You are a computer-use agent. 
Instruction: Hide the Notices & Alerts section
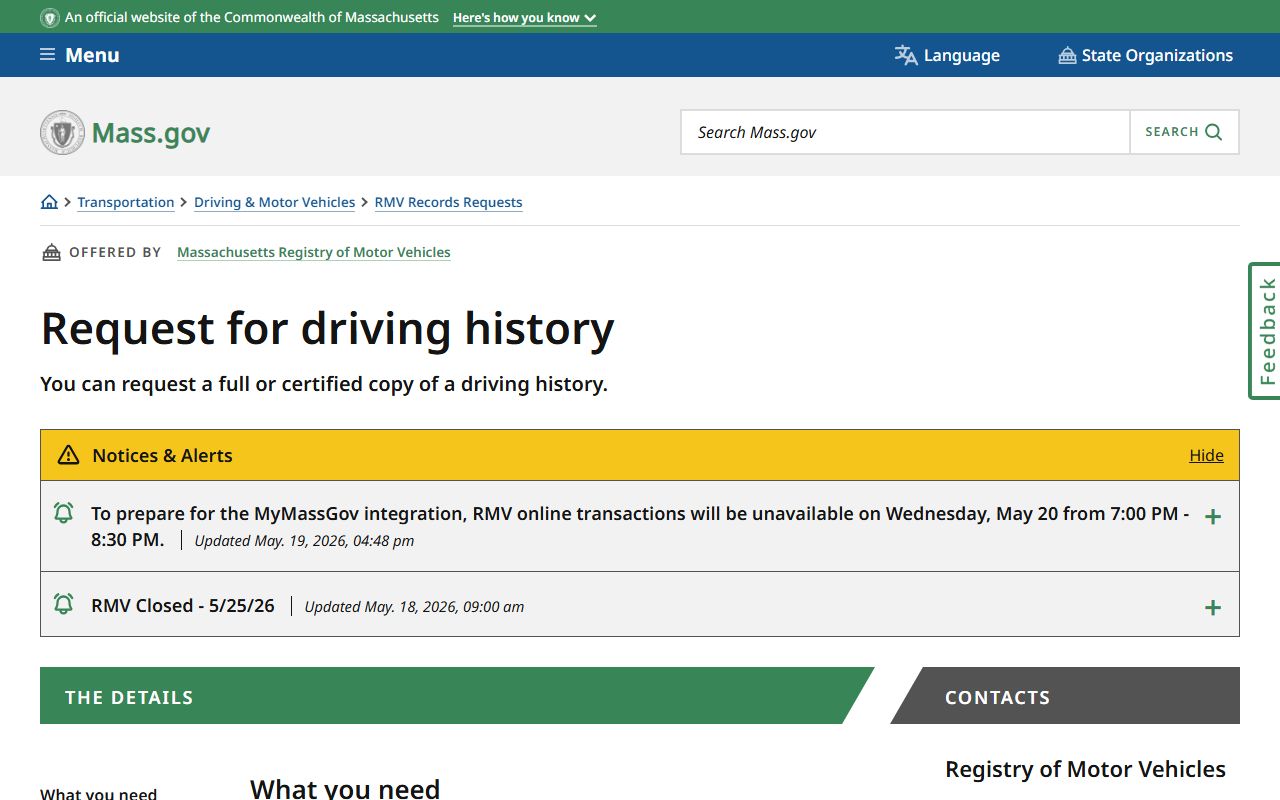pos(1206,455)
